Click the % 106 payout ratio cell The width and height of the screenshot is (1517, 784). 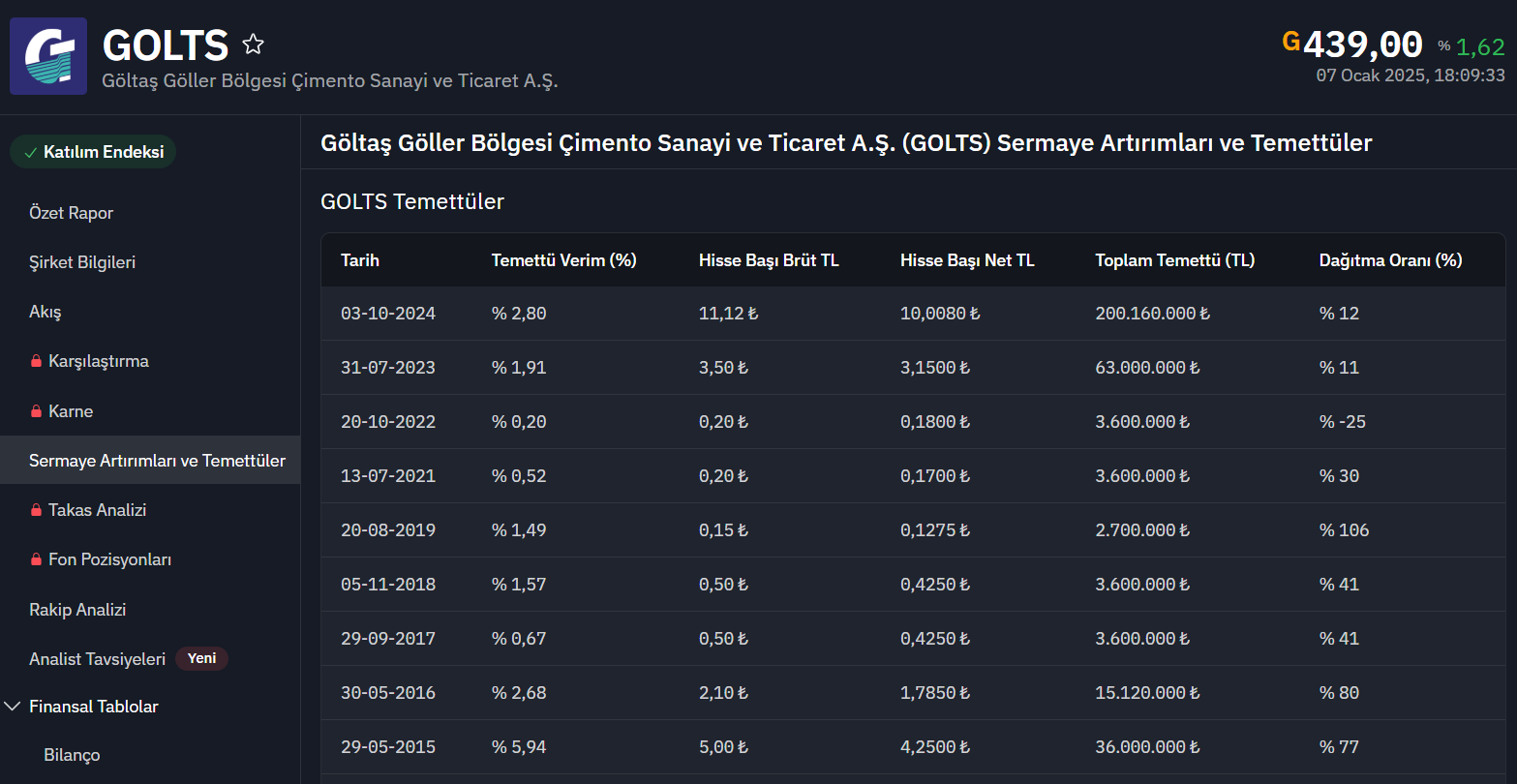point(1344,530)
